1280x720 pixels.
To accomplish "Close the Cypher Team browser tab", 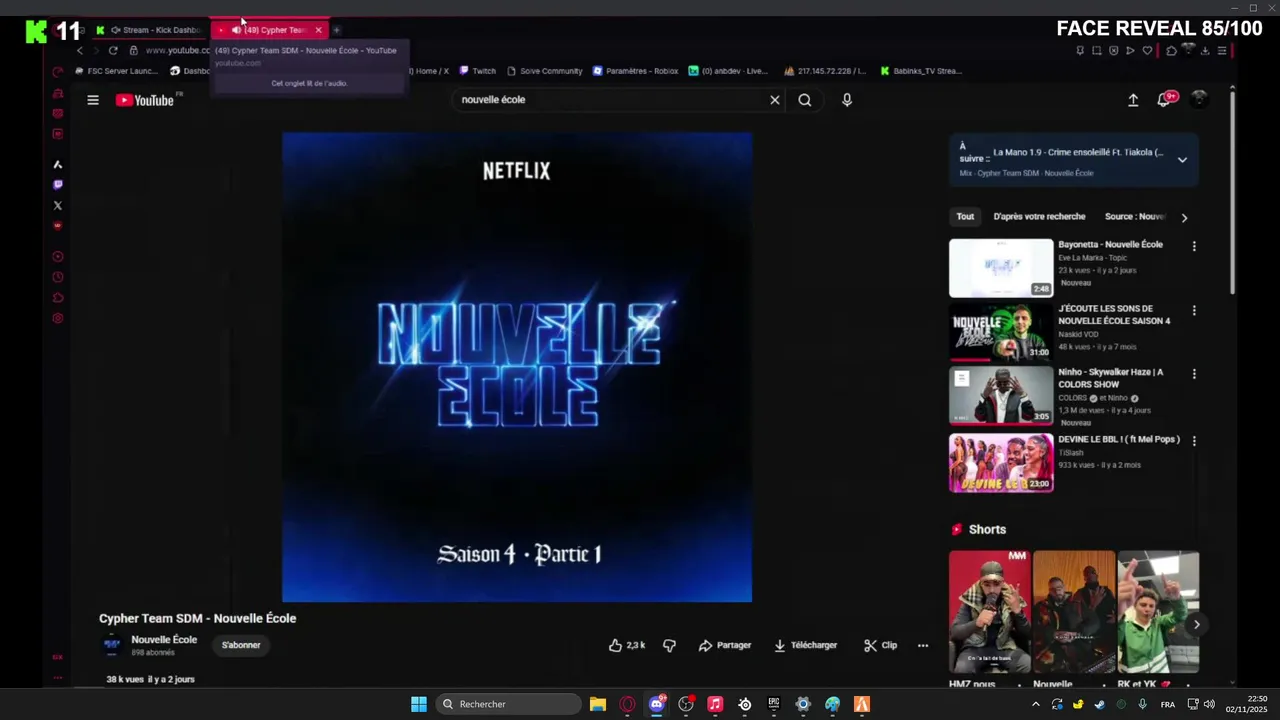I will coord(318,30).
